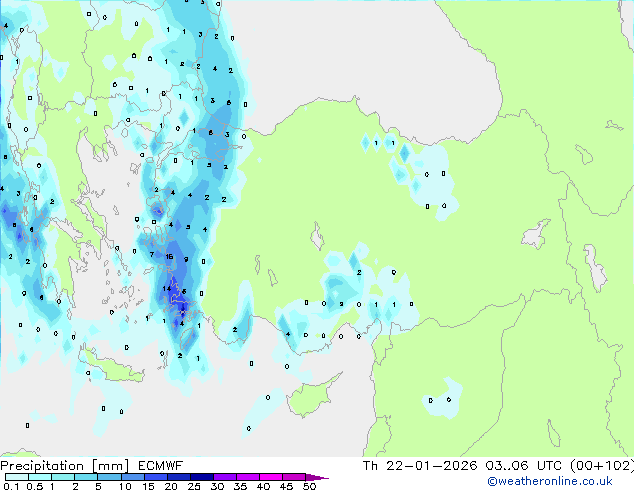Click the '50' legend scale label
The width and height of the screenshot is (634, 490).
pyautogui.click(x=309, y=486)
